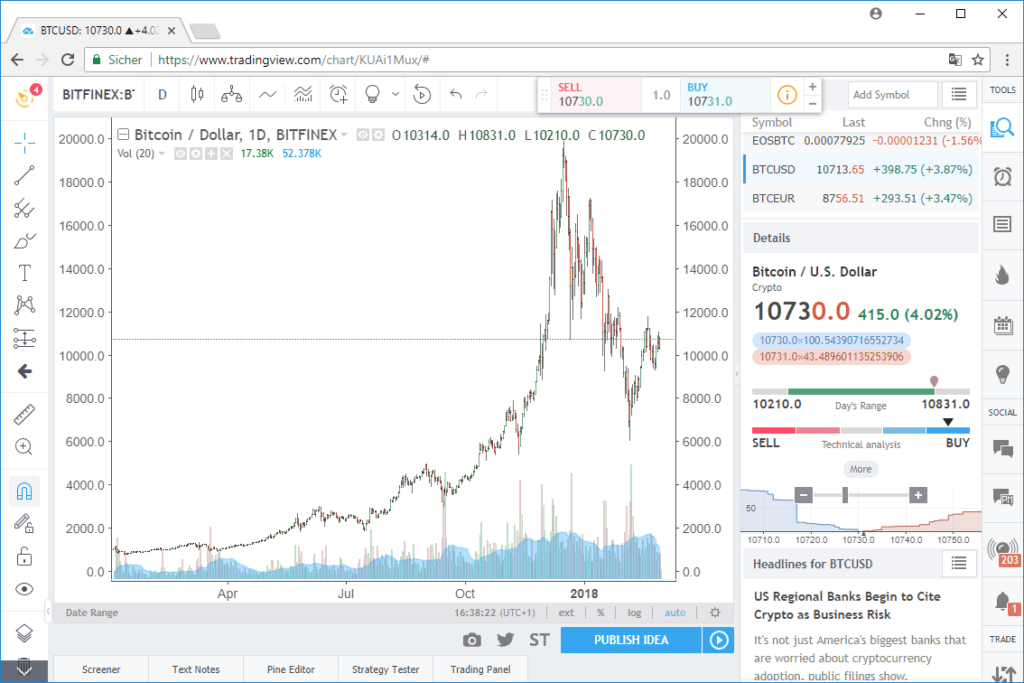This screenshot has width=1024, height=683.
Task: Toggle lock all drawing tools
Action: (x=24, y=556)
